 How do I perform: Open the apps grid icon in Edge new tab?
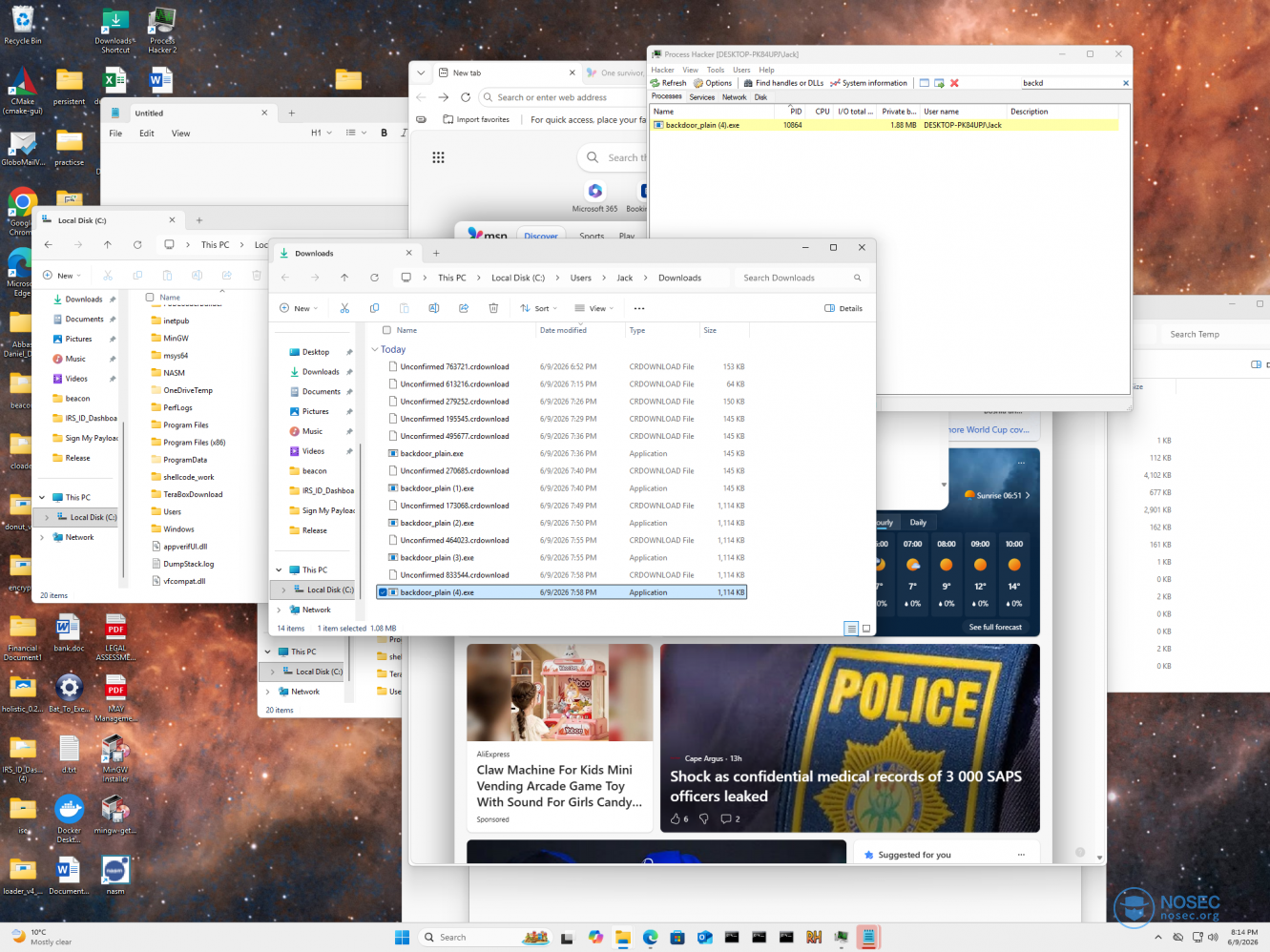click(x=438, y=157)
